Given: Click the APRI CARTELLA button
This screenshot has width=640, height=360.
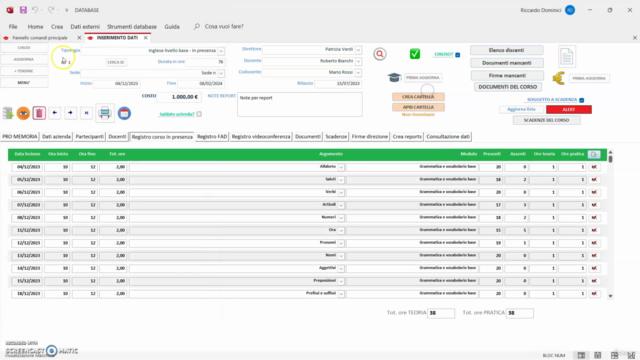Looking at the screenshot, I should (x=418, y=107).
